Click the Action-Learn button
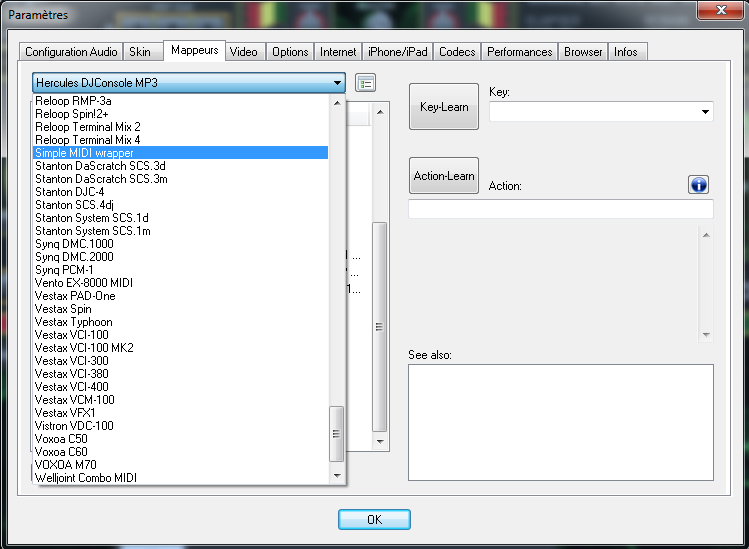This screenshot has width=749, height=549. coord(444,176)
